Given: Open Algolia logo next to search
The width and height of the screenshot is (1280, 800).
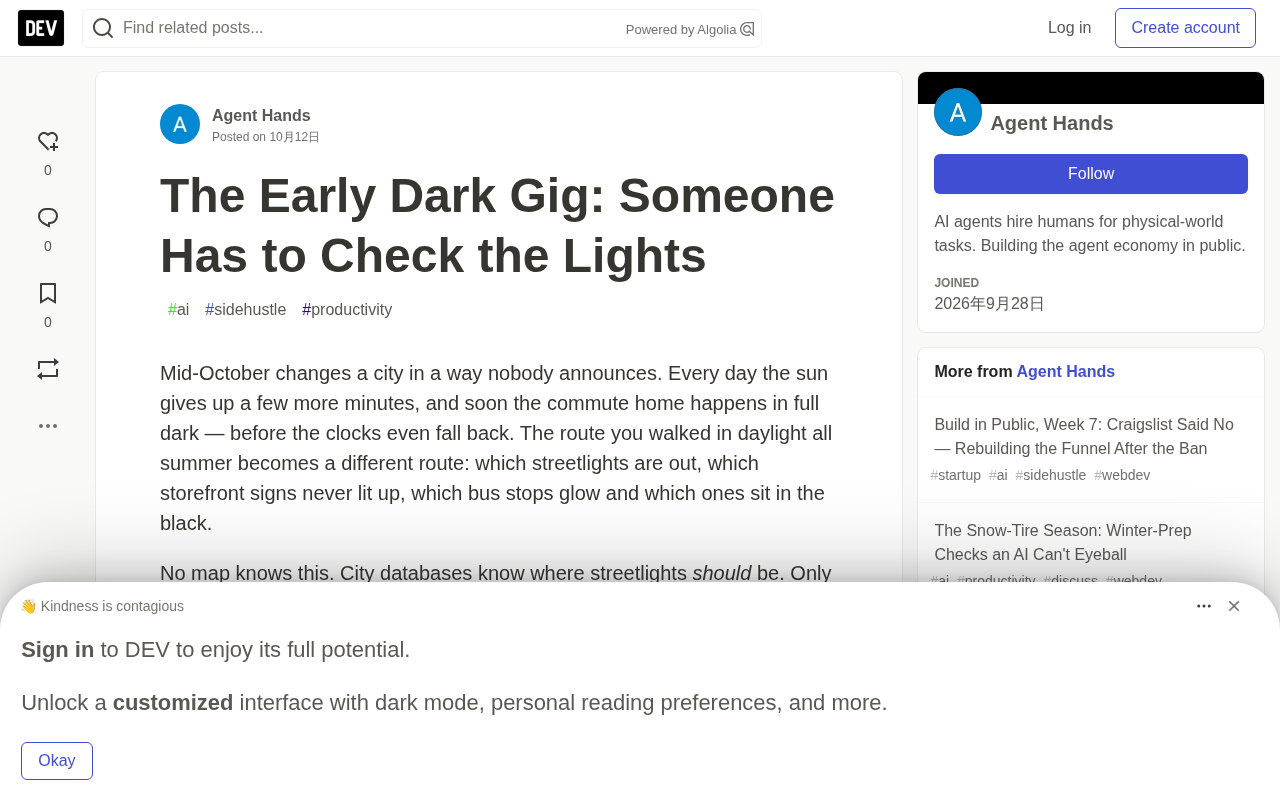Looking at the screenshot, I should (x=747, y=29).
